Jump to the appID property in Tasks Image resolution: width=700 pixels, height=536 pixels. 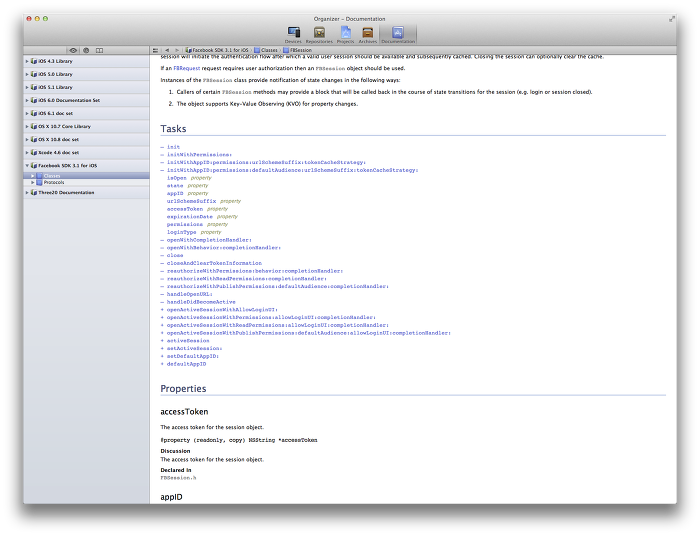175,193
